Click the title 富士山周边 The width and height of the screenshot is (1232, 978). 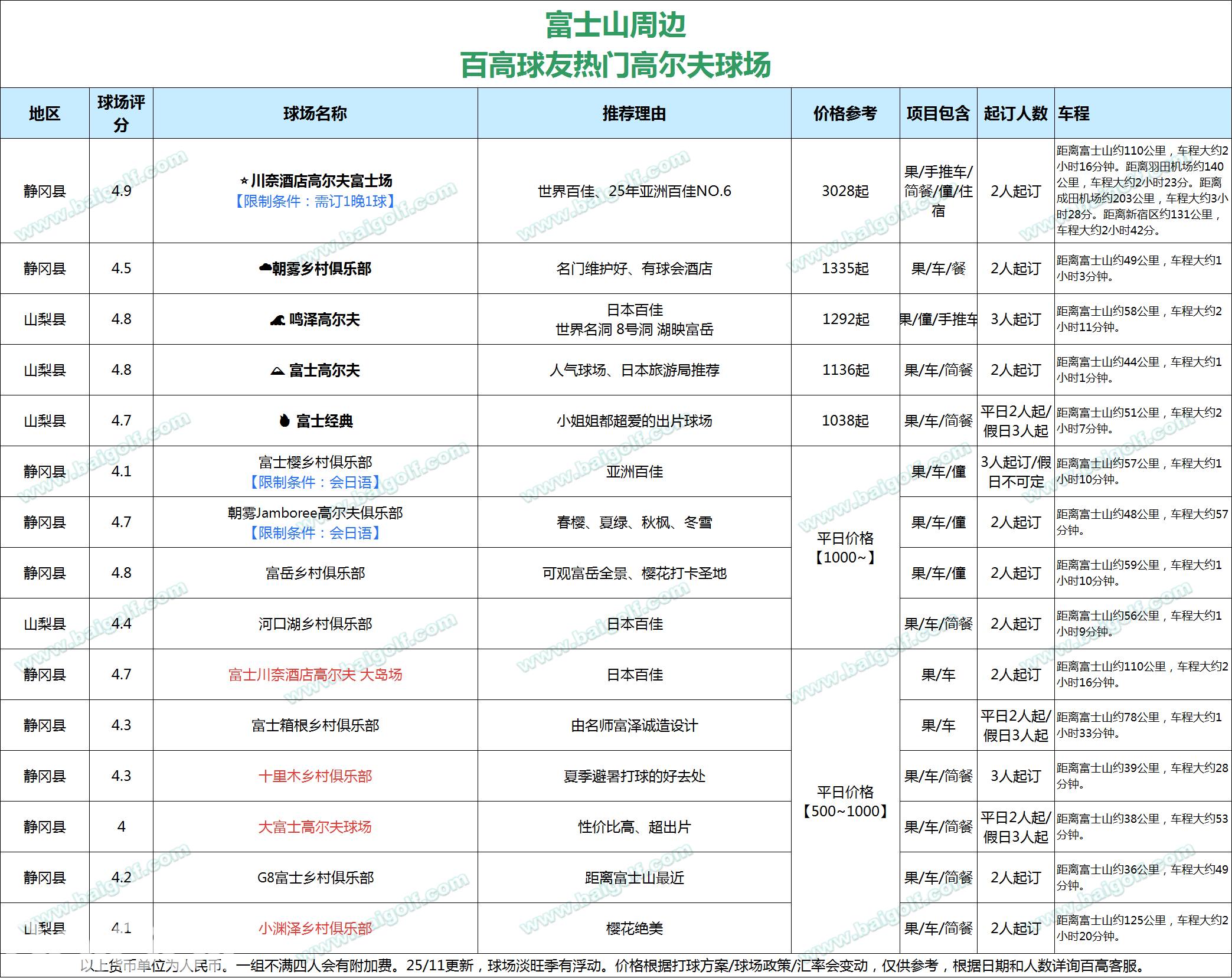615,25
